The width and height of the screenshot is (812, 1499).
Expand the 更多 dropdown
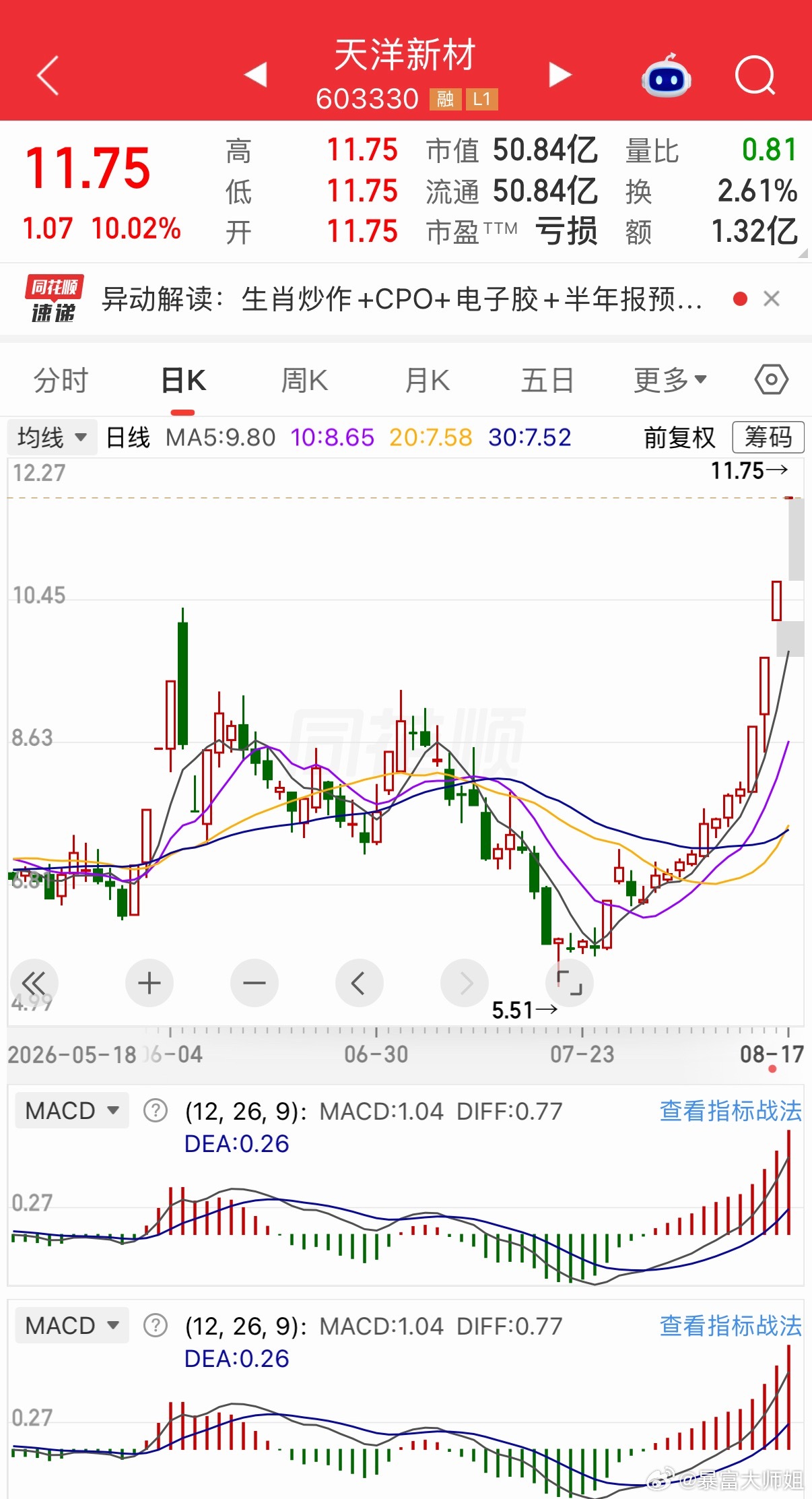tap(670, 381)
